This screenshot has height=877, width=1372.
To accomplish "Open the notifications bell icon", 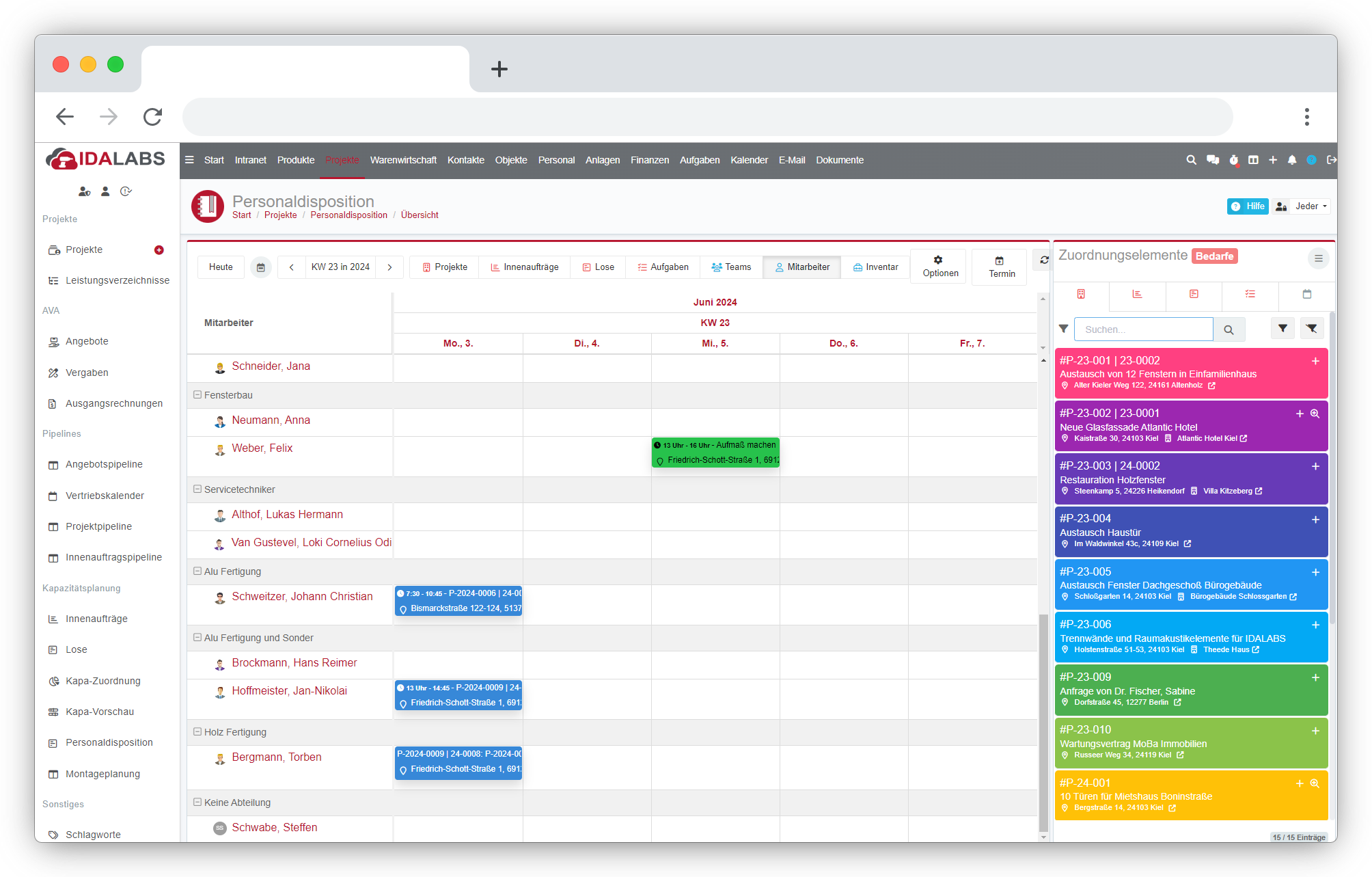I will 1291,160.
